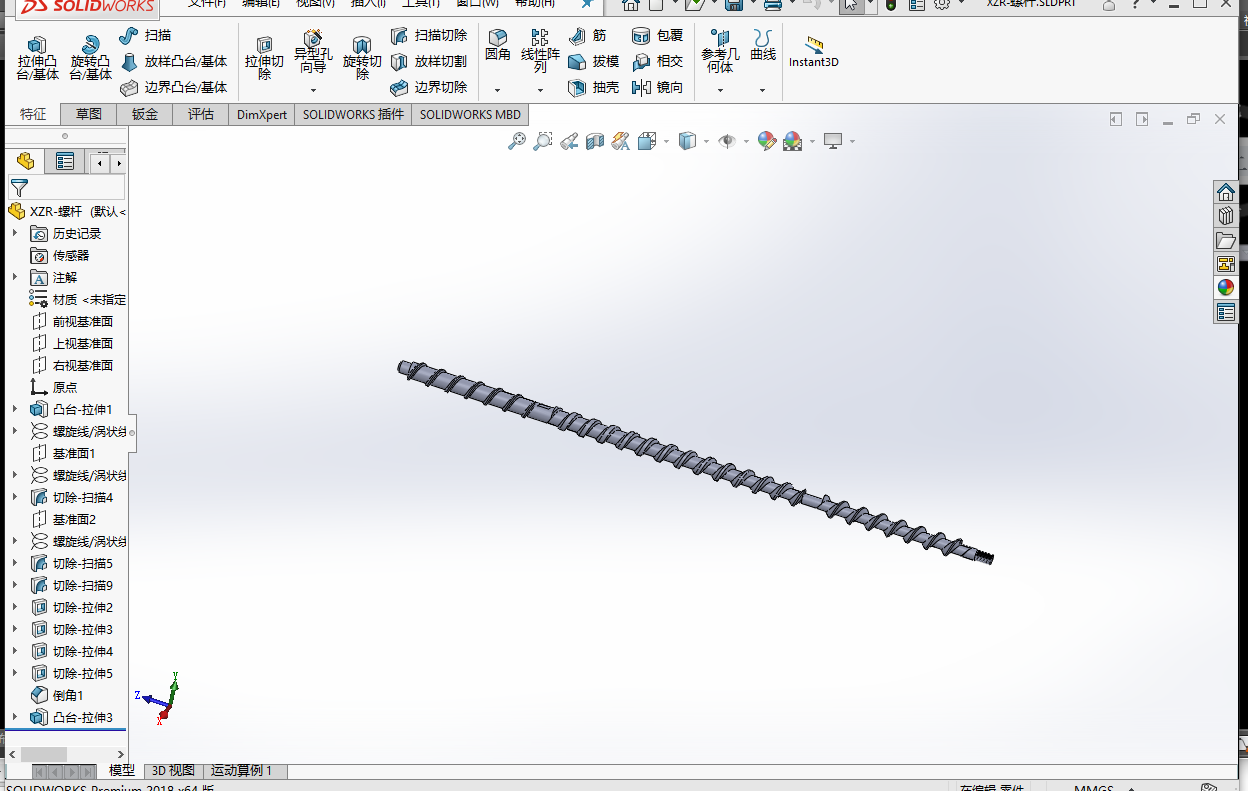1248x791 pixels.
Task: Expand the 历史记录 history node
Action: (x=15, y=233)
